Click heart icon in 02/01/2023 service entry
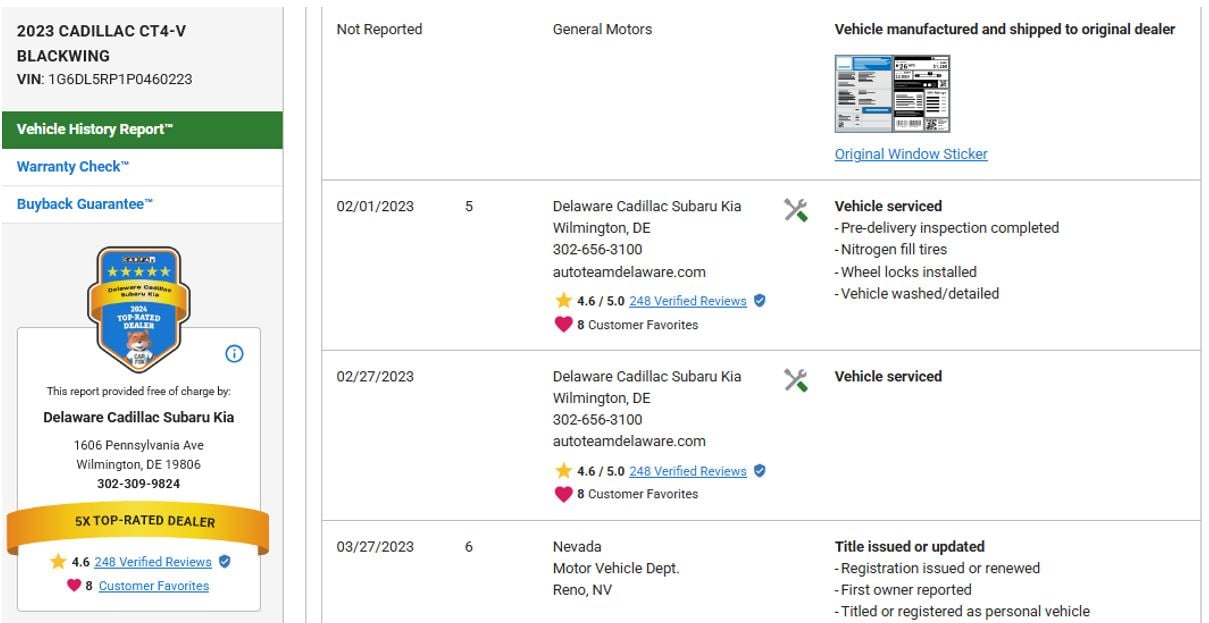Viewport: 1209px width, 623px height. tap(563, 325)
